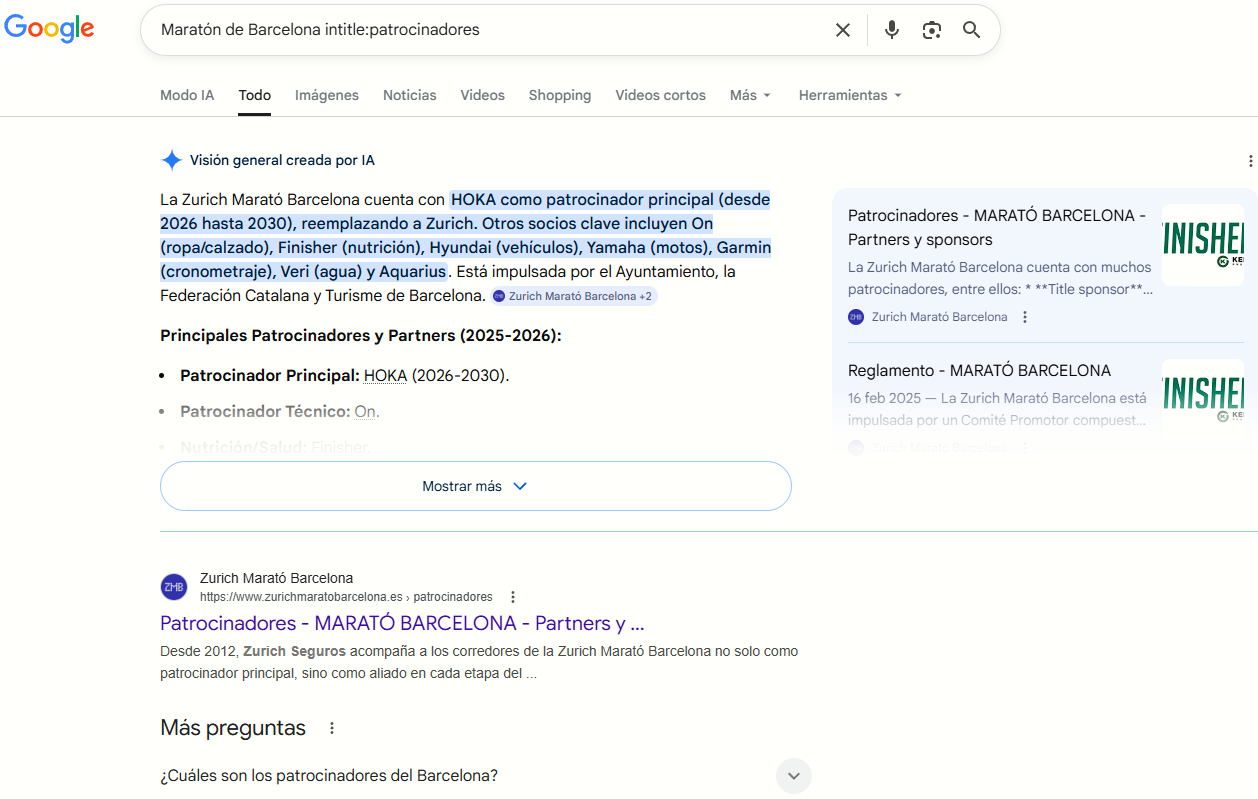This screenshot has height=799, width=1258.
Task: Open Google Lens image search
Action: 931,29
